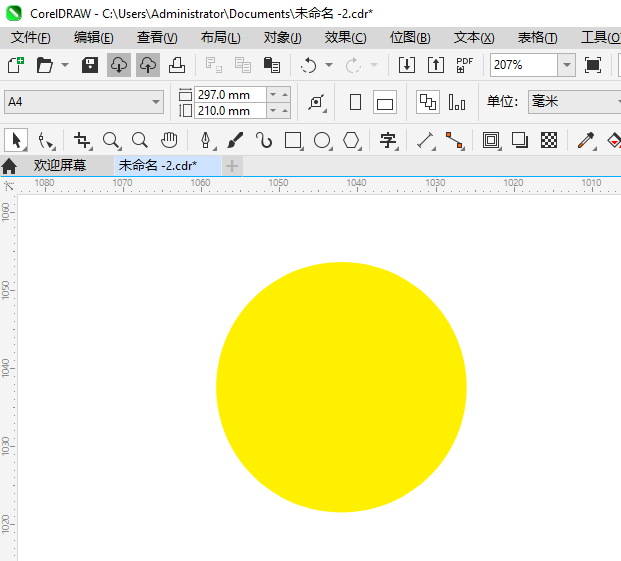Select the Transparency checkerboard tool
The image size is (621, 561).
pos(549,141)
